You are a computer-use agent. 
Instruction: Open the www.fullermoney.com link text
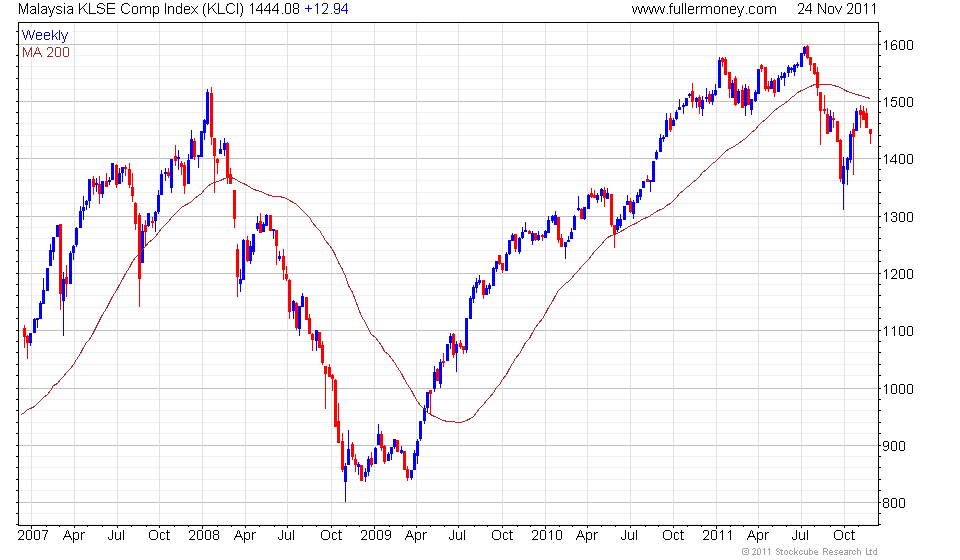(x=704, y=9)
